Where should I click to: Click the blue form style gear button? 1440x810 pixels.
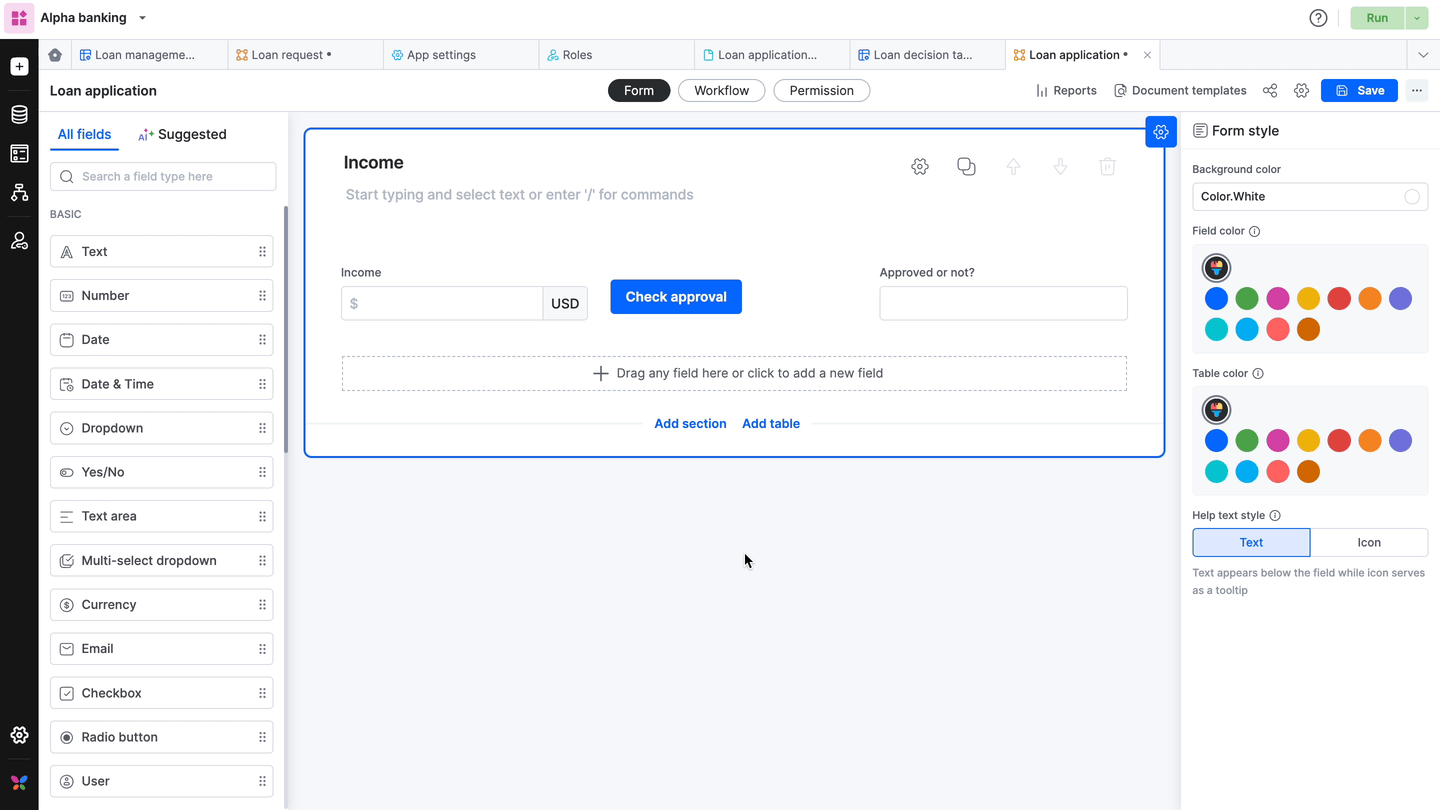(x=1161, y=131)
